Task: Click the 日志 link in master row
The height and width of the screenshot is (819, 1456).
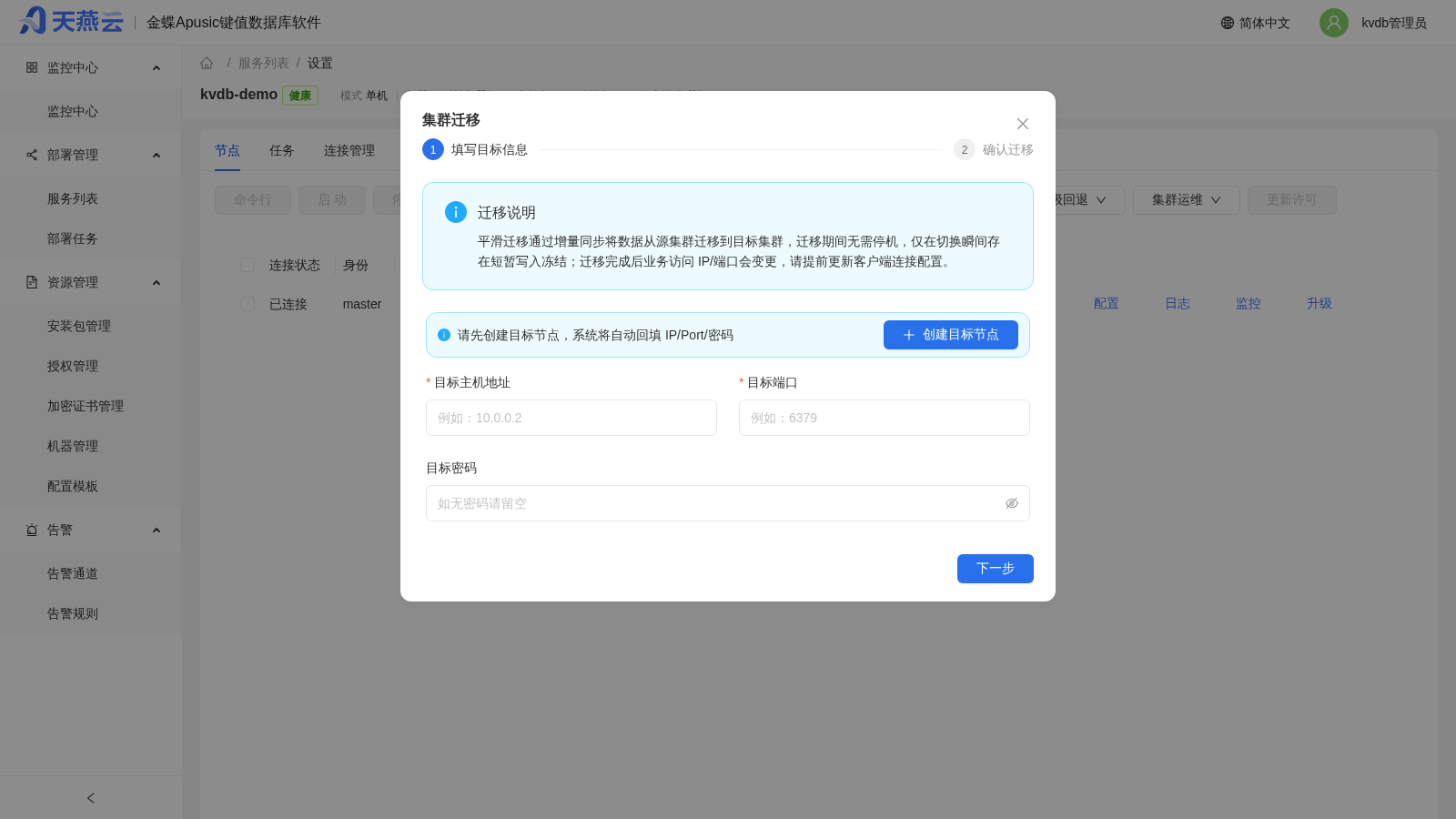Action: coord(1178,304)
